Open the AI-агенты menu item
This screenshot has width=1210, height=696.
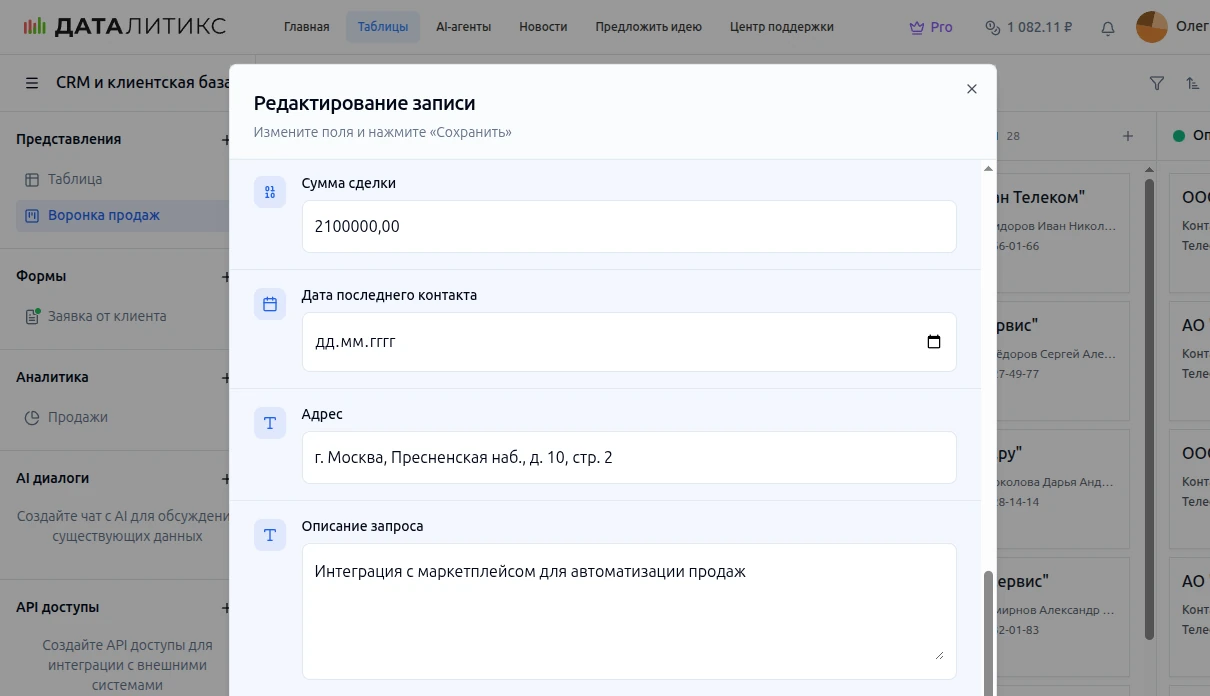click(x=463, y=27)
